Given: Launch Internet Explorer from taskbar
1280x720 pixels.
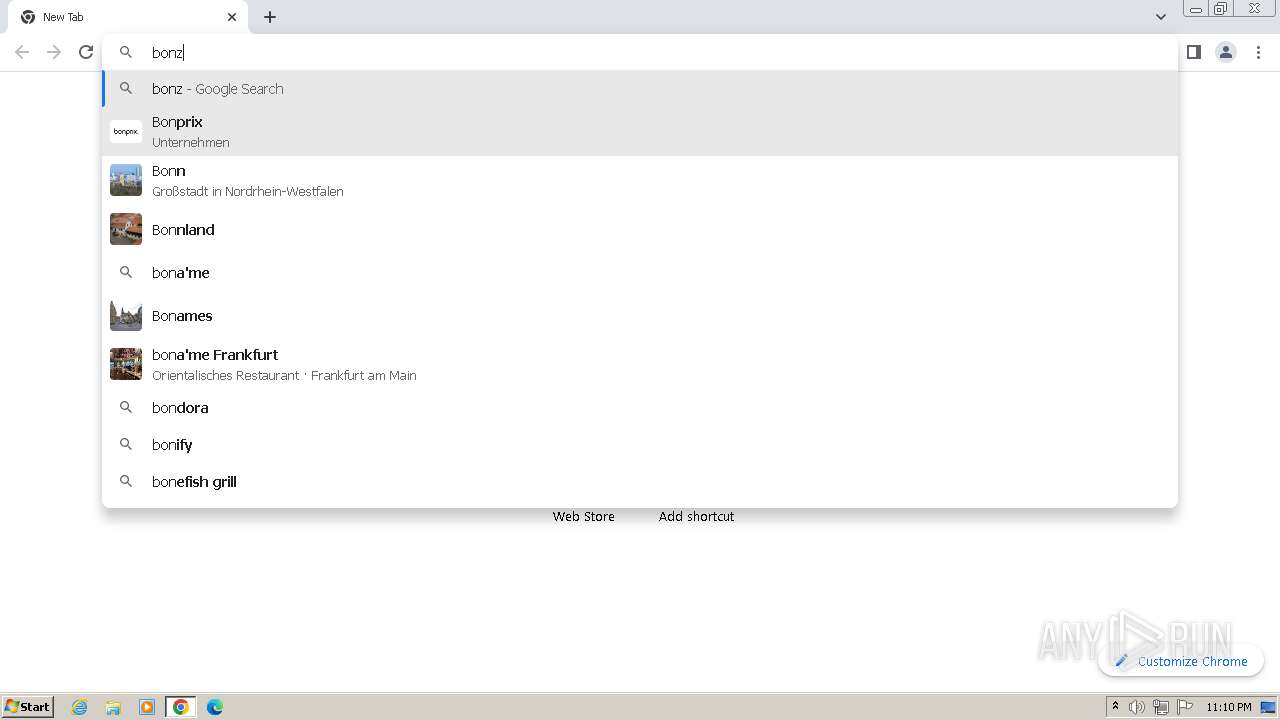Looking at the screenshot, I should tap(80, 707).
